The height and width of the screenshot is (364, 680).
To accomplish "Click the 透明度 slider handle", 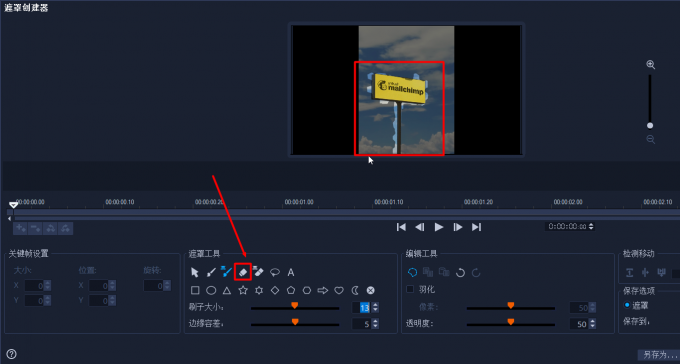I will (x=511, y=322).
